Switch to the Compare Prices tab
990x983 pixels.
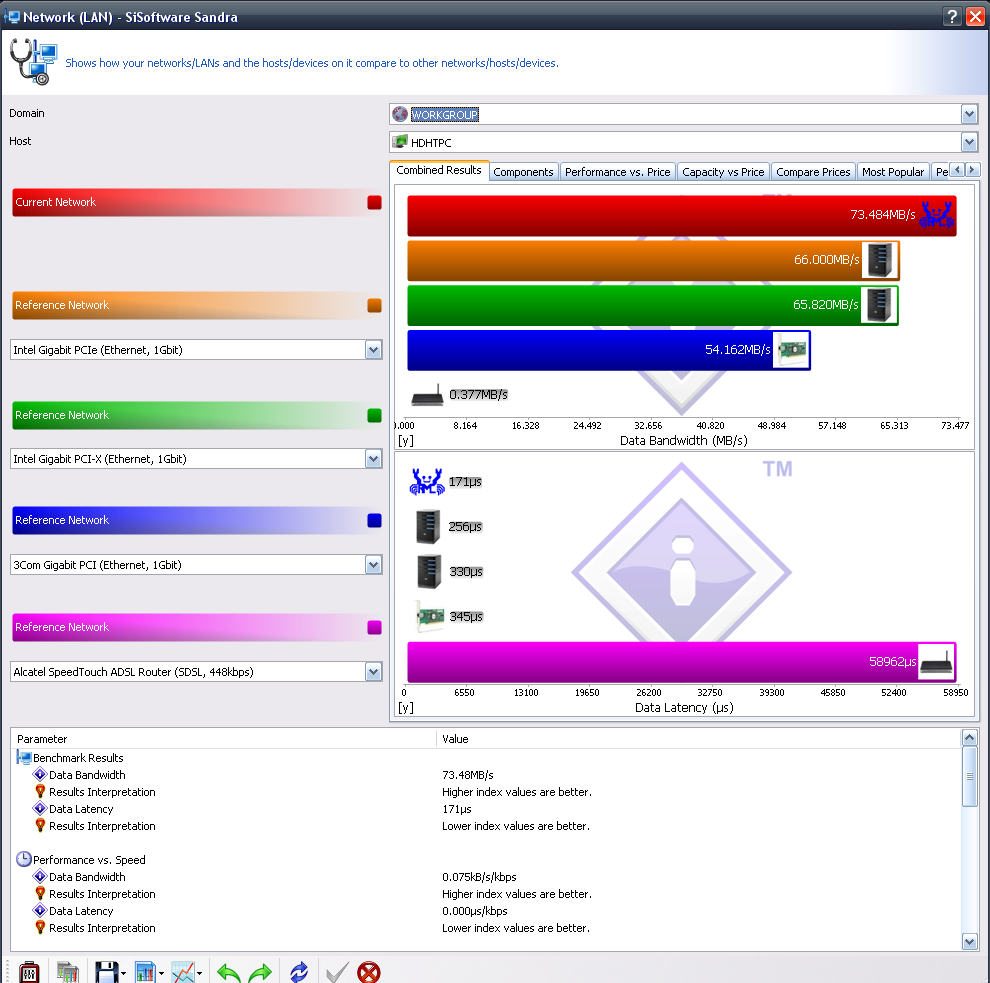pos(813,172)
